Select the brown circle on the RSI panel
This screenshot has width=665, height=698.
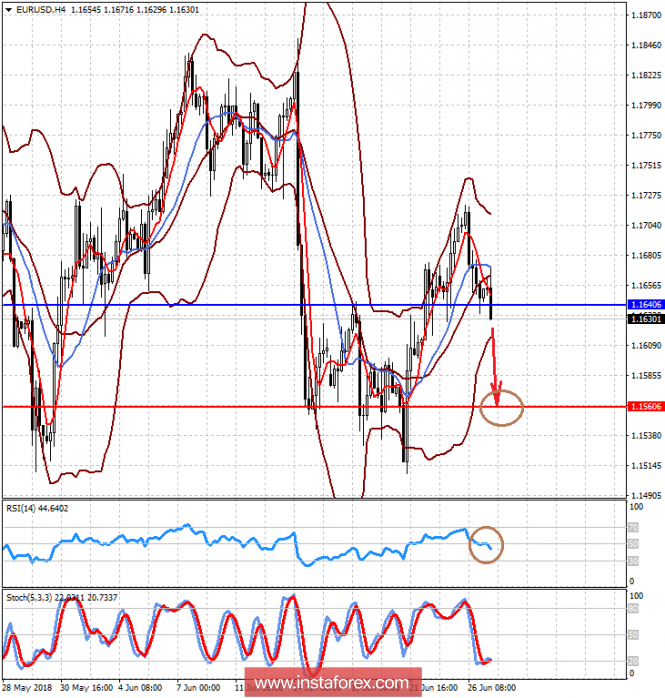click(487, 545)
